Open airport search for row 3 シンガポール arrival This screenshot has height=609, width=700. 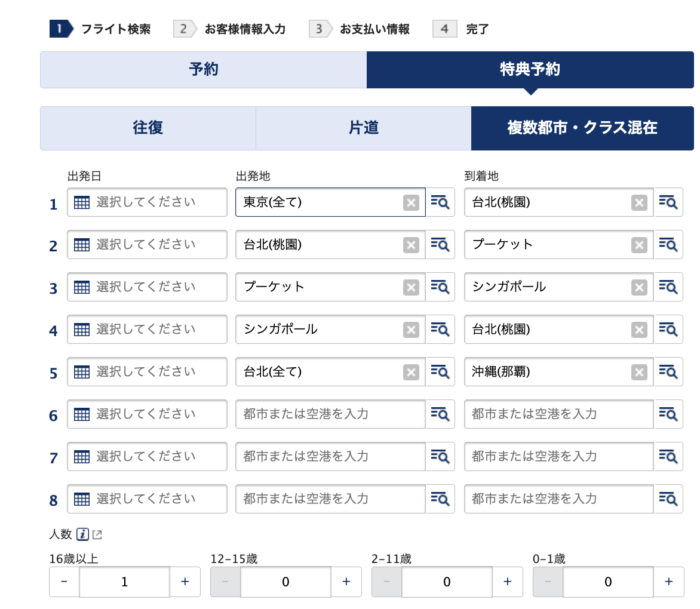(669, 287)
